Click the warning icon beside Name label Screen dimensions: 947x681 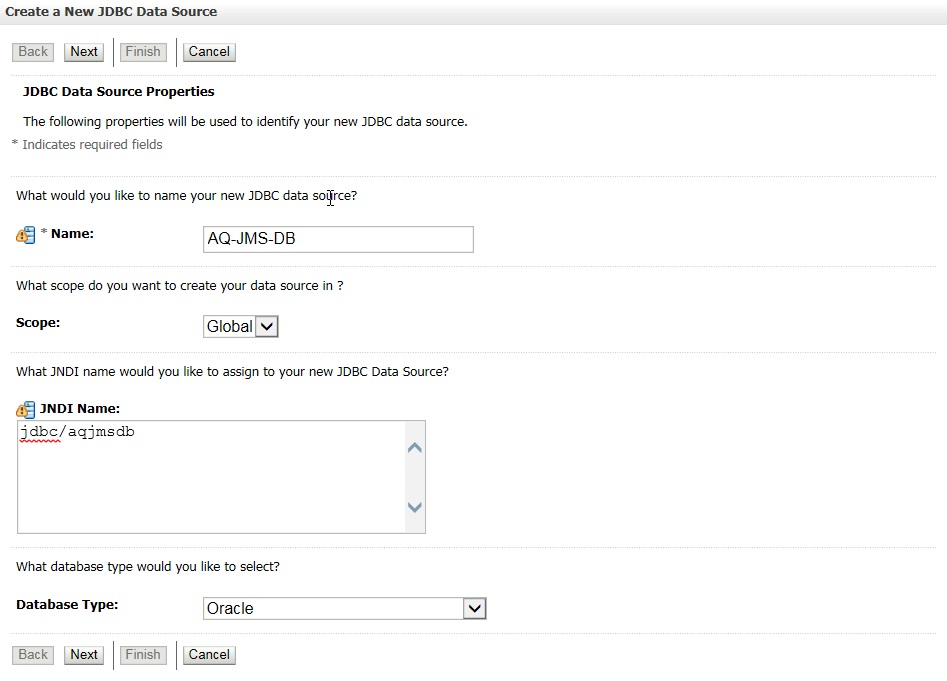(26, 235)
